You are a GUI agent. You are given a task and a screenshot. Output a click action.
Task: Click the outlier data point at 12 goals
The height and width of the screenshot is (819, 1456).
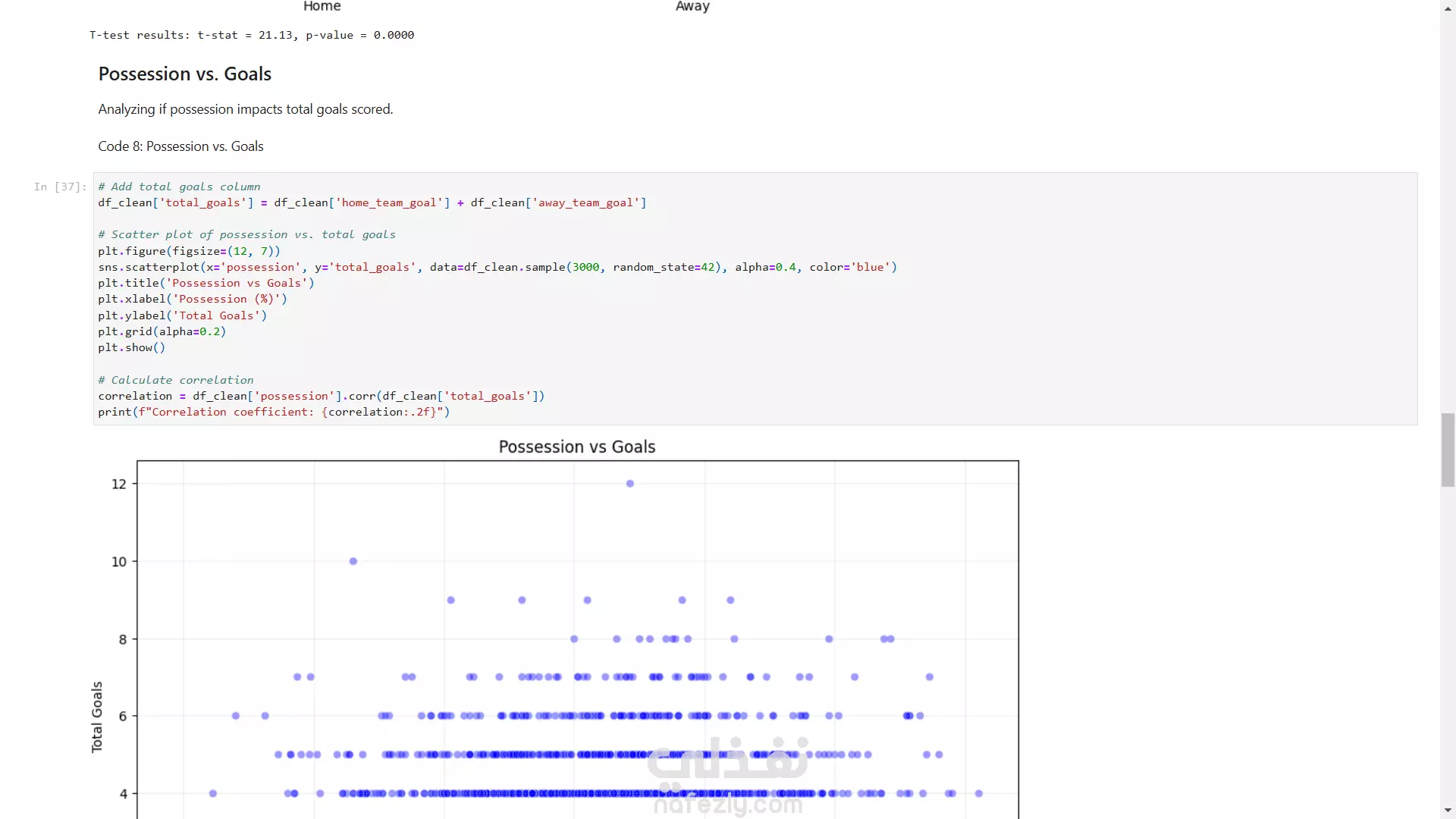coord(629,484)
